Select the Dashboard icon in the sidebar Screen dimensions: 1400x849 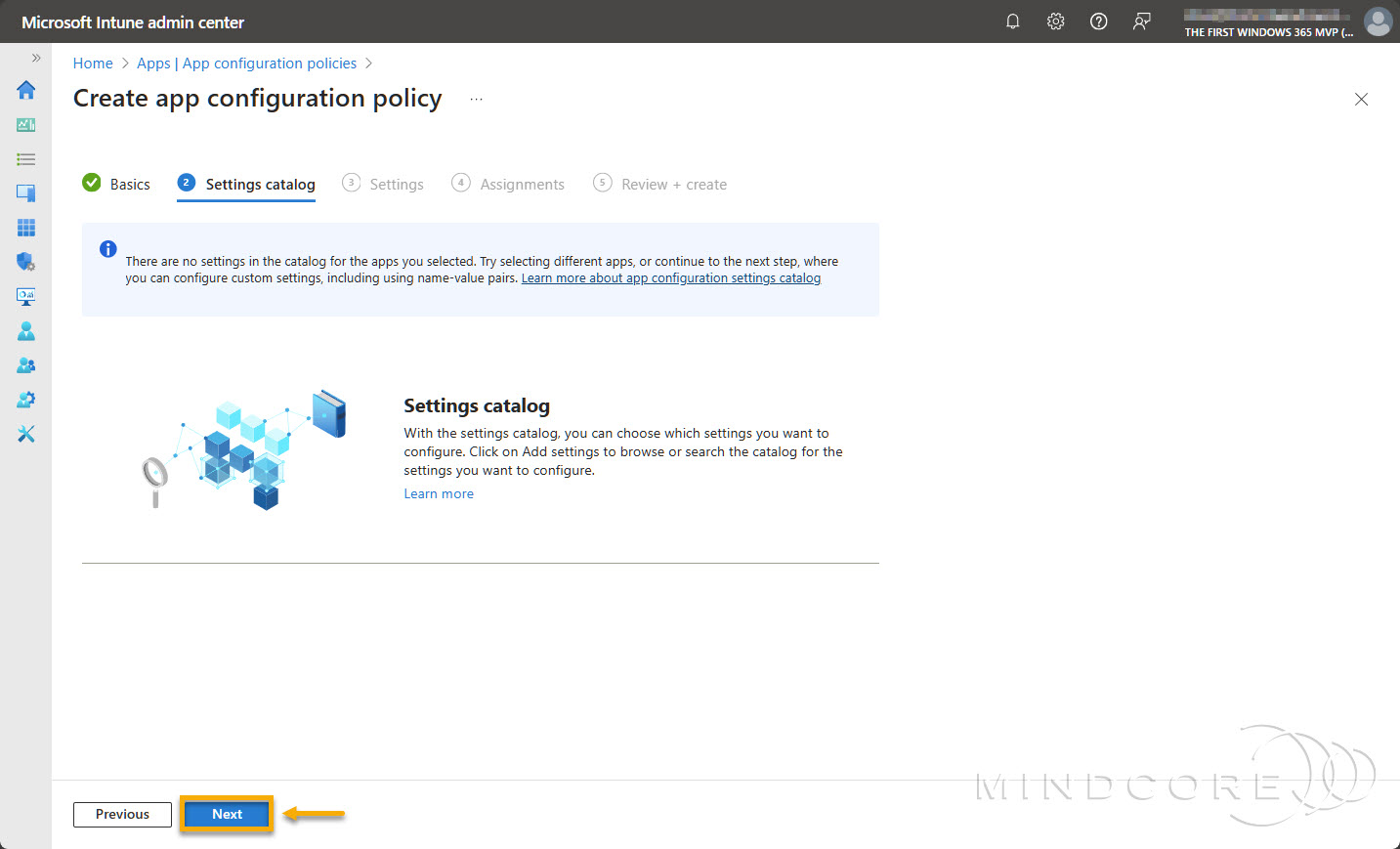25,124
